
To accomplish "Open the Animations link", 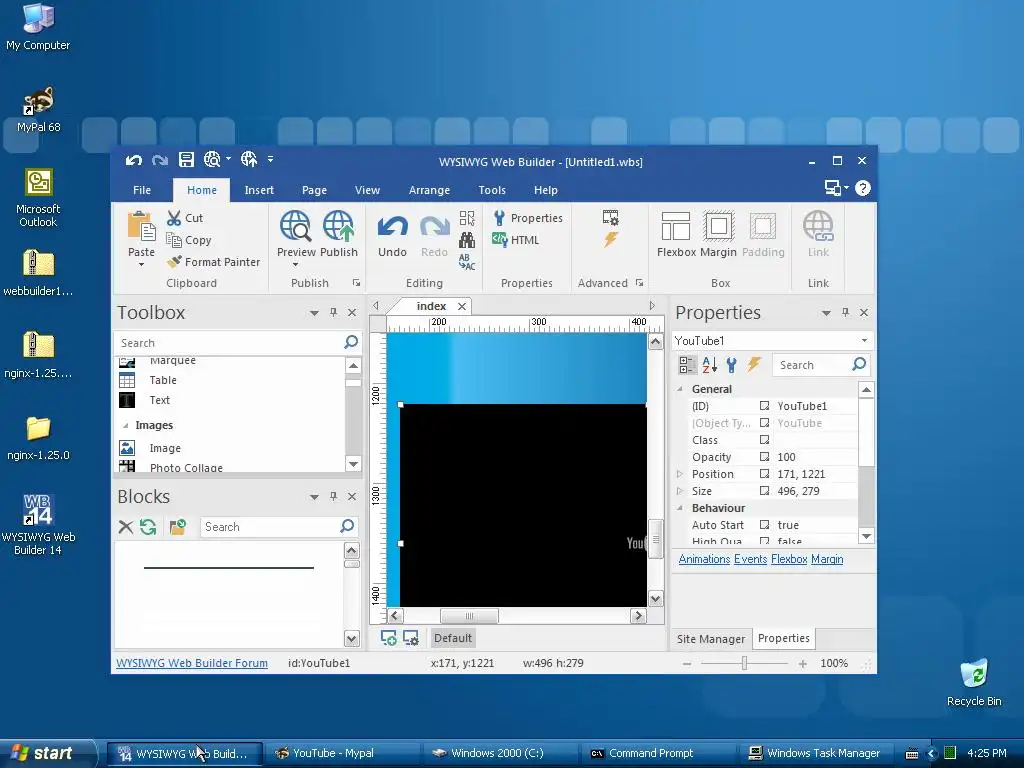I will pos(704,559).
